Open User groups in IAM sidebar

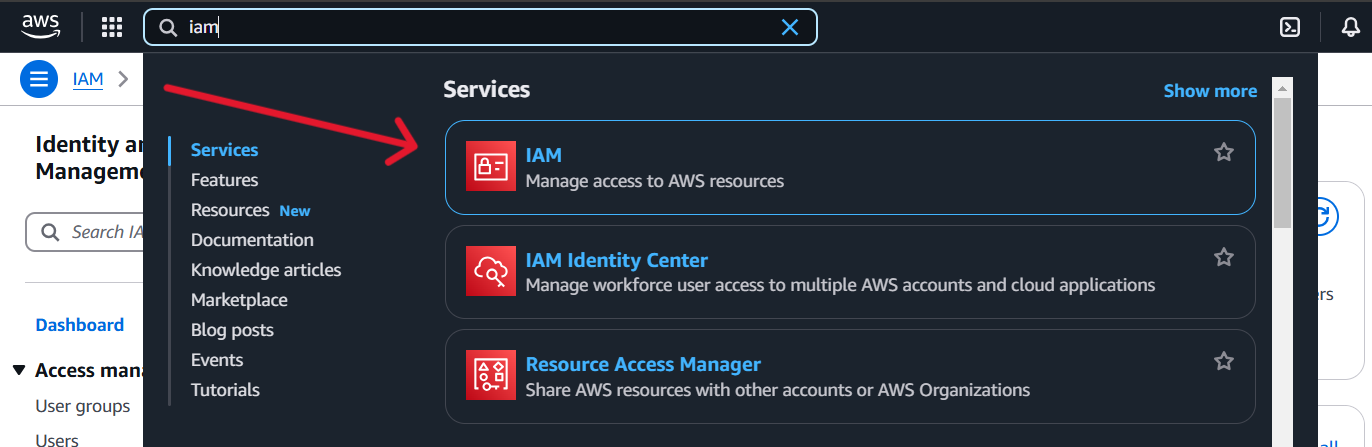[83, 406]
